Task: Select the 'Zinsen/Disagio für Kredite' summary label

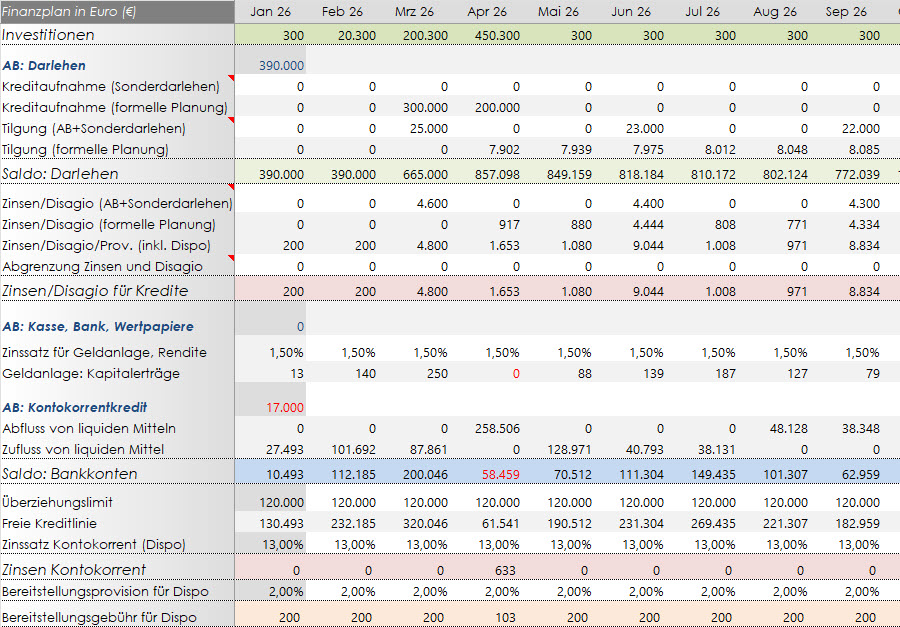Action: (109, 291)
